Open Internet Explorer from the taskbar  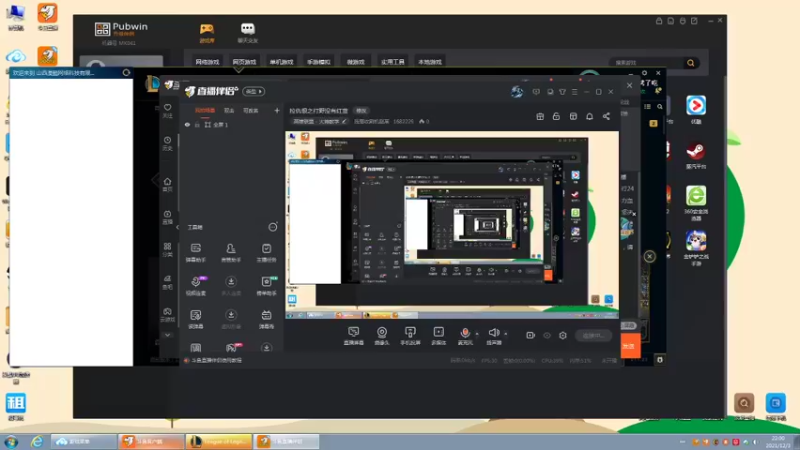[x=36, y=441]
